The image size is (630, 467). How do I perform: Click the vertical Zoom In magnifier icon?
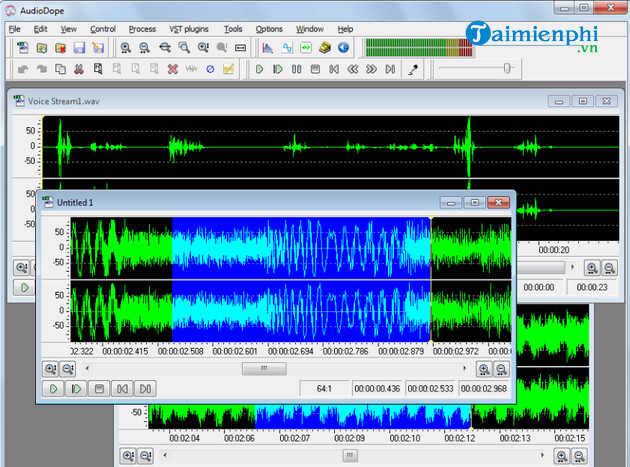203,48
